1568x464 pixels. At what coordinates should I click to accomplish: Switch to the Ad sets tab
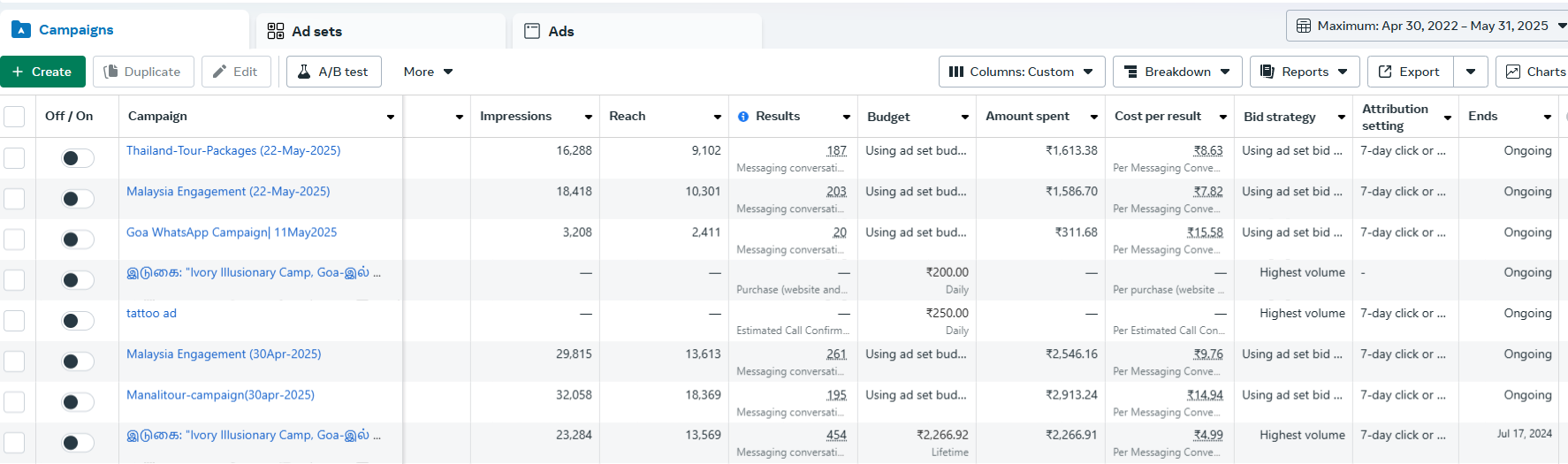(x=316, y=32)
